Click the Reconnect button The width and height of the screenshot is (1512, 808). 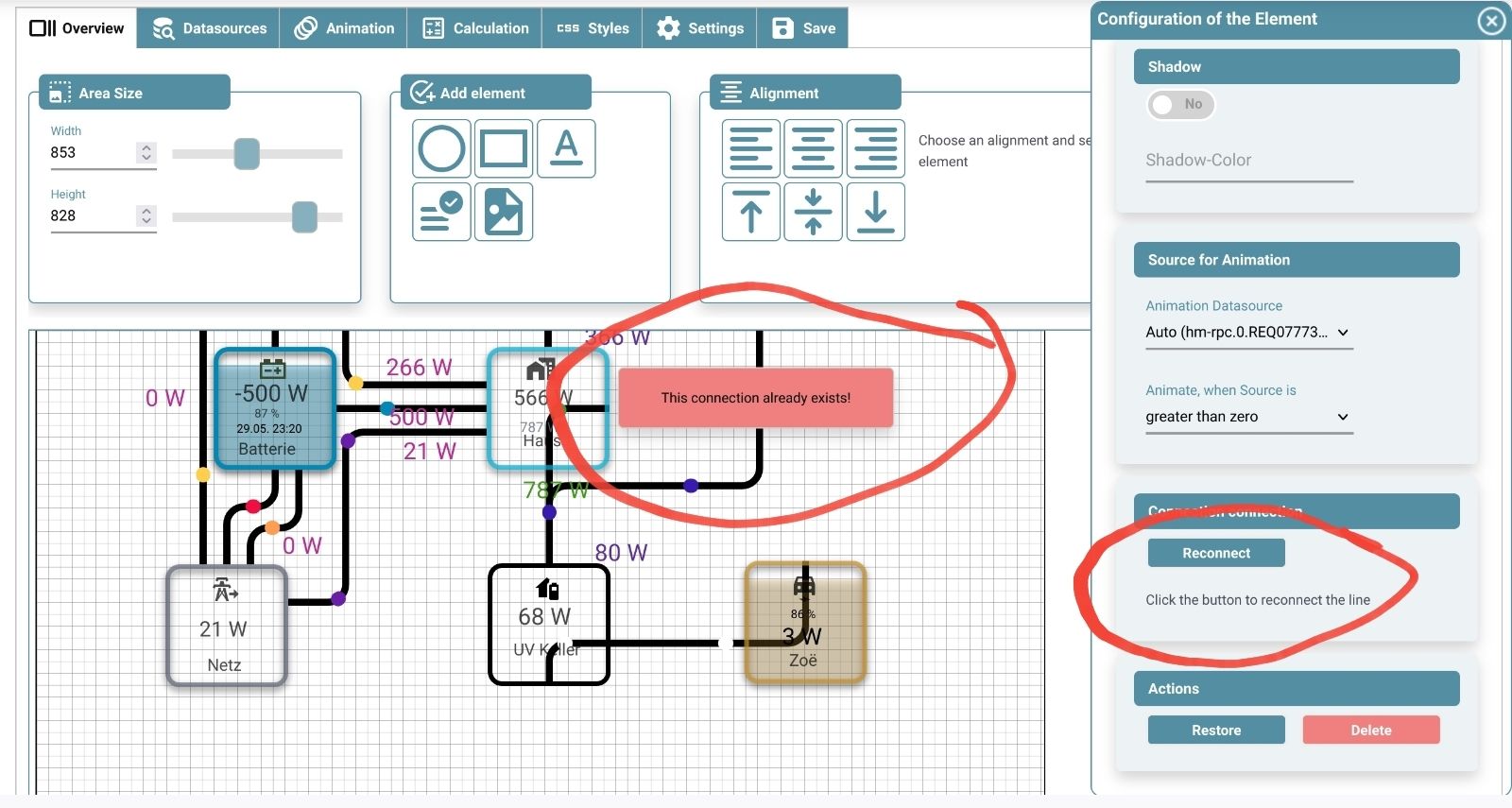tap(1216, 553)
